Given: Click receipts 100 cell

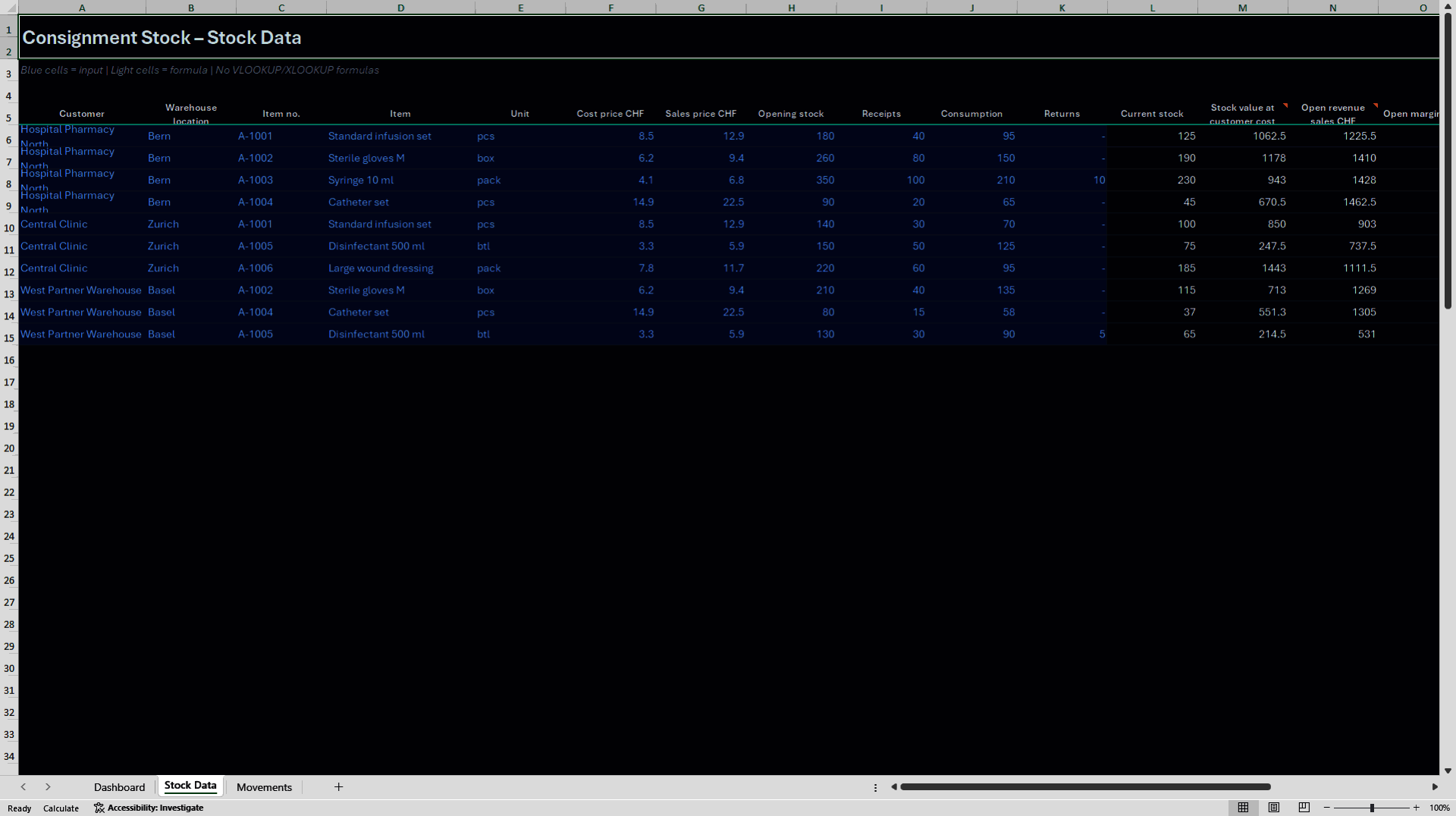Looking at the screenshot, I should [881, 180].
